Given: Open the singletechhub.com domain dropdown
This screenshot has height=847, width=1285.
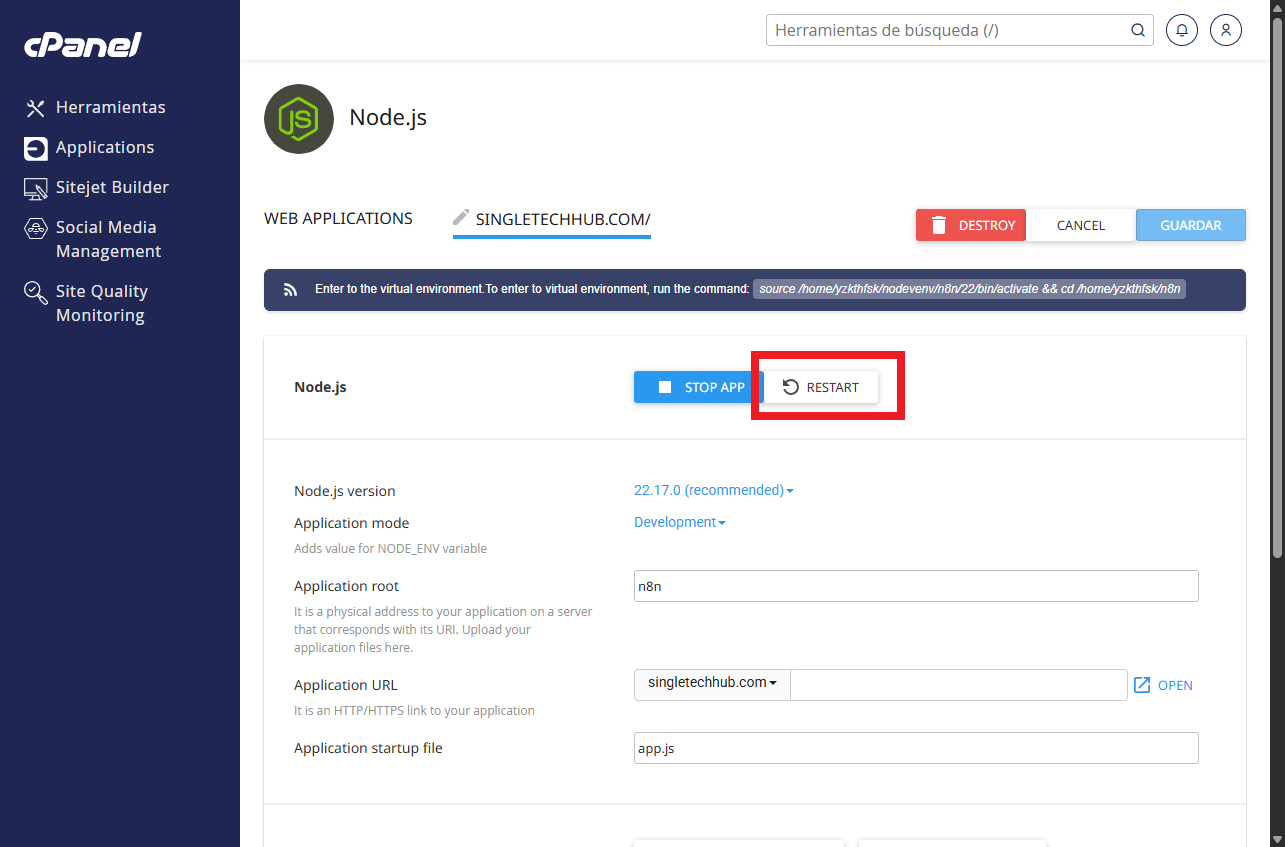Looking at the screenshot, I should click(712, 684).
